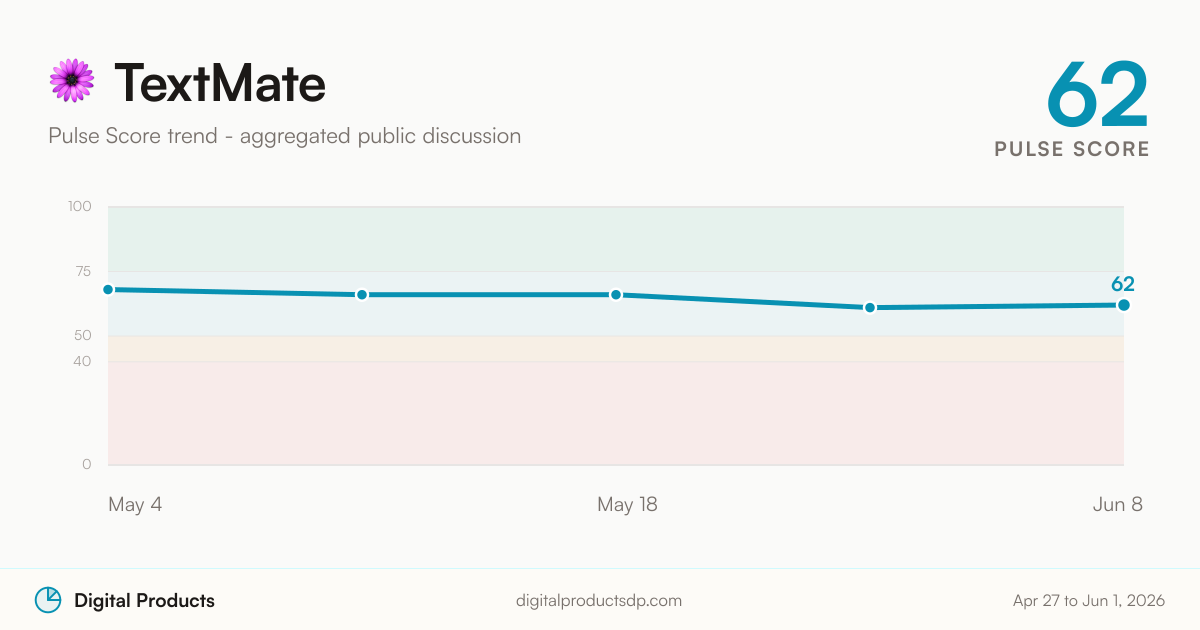Click the red 0–40 score band

[x=616, y=413]
